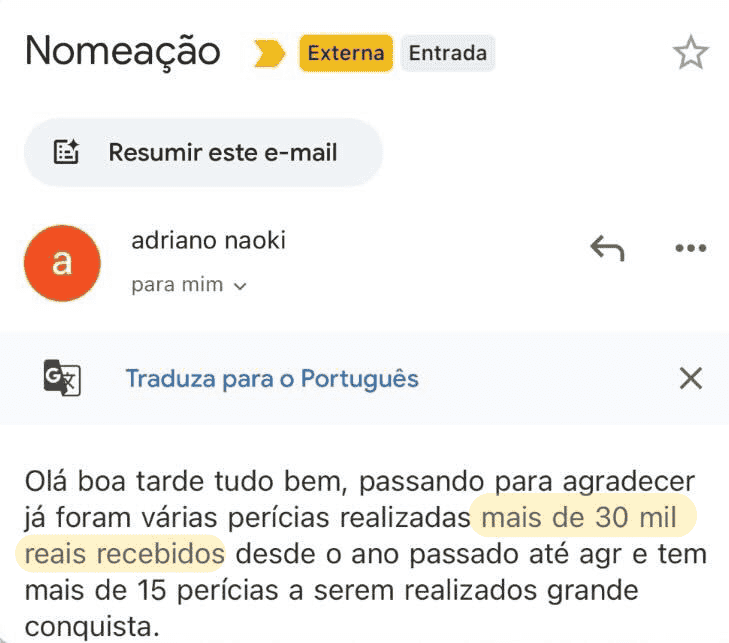Viewport: 729px width, 643px height.
Task: Click the sender name adriano naoki
Action: click(208, 240)
